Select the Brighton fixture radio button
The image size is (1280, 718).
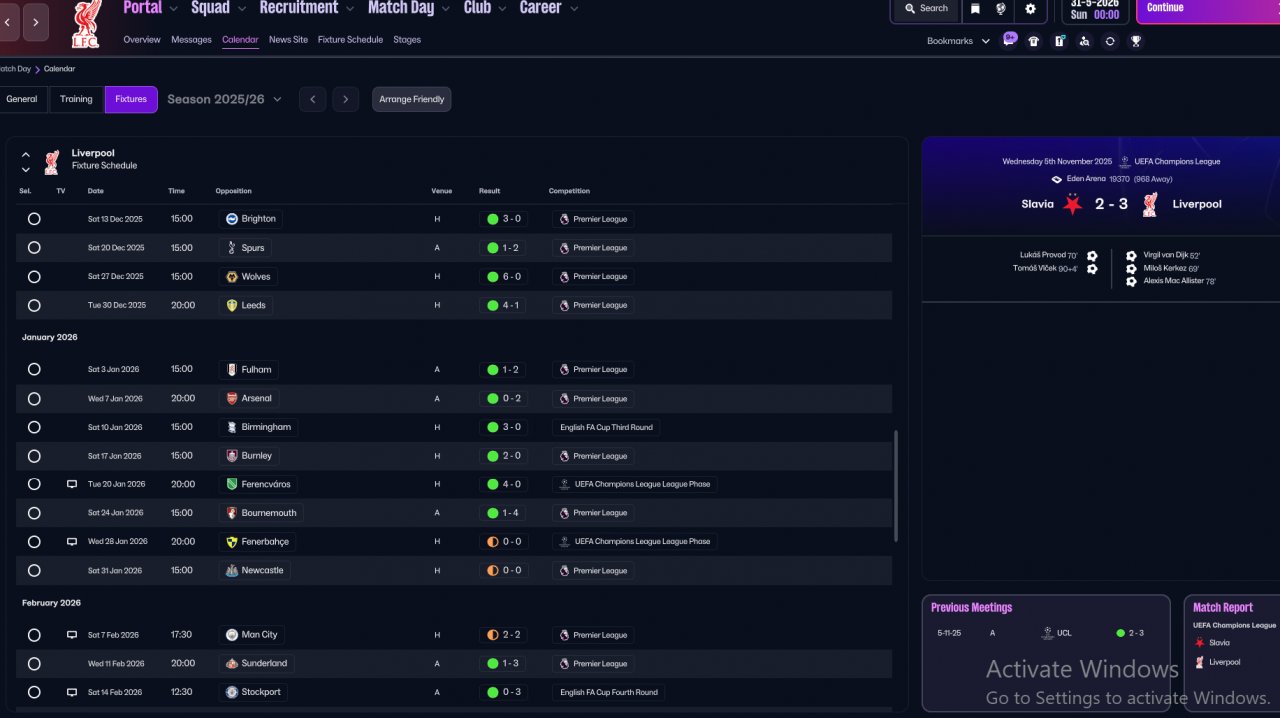point(34,219)
